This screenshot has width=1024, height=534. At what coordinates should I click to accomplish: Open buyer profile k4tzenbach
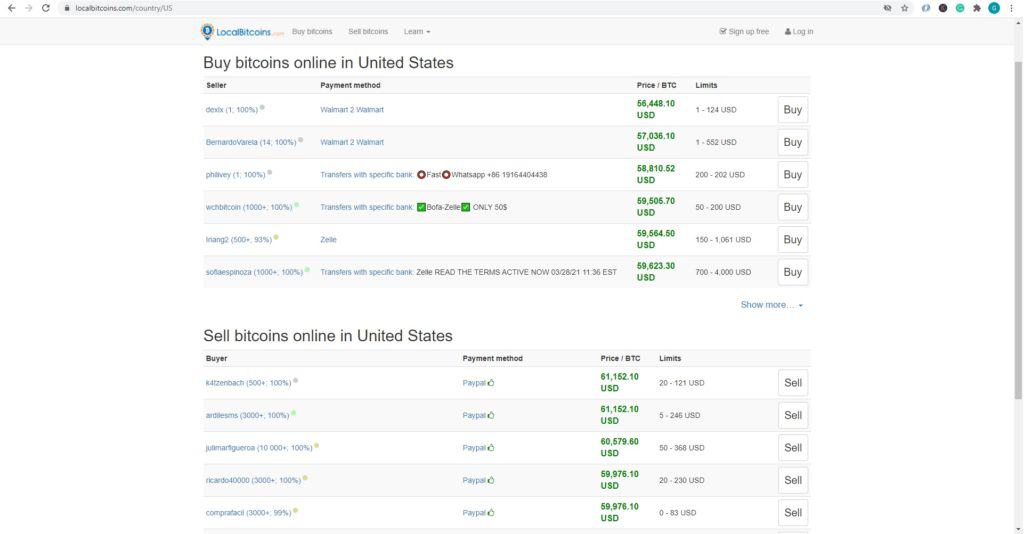[x=248, y=383]
